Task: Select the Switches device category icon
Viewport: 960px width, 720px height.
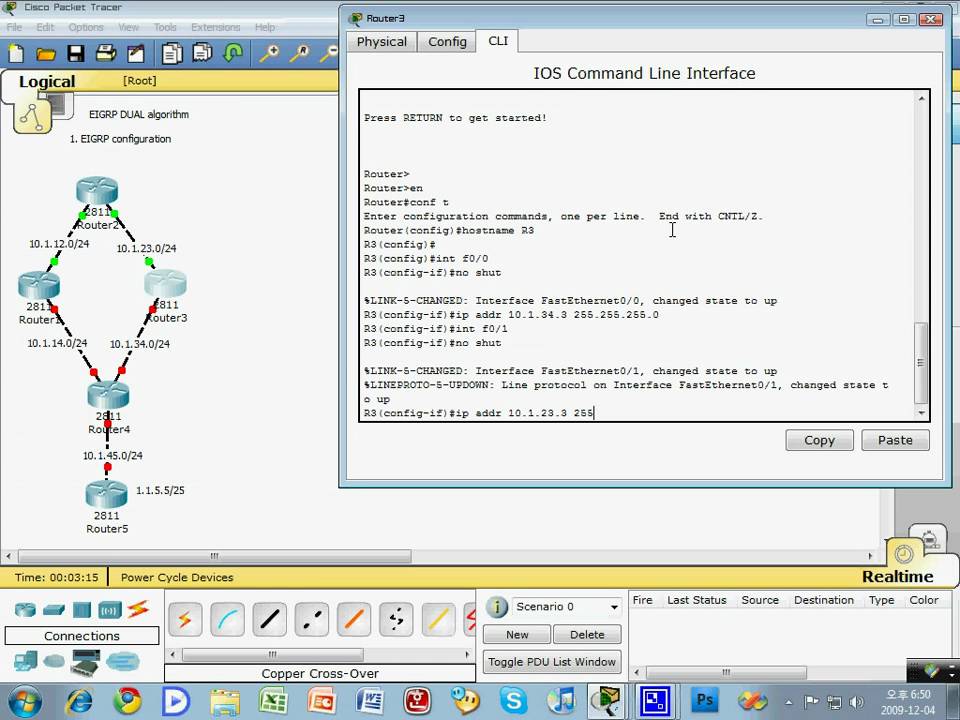Action: tap(54, 610)
